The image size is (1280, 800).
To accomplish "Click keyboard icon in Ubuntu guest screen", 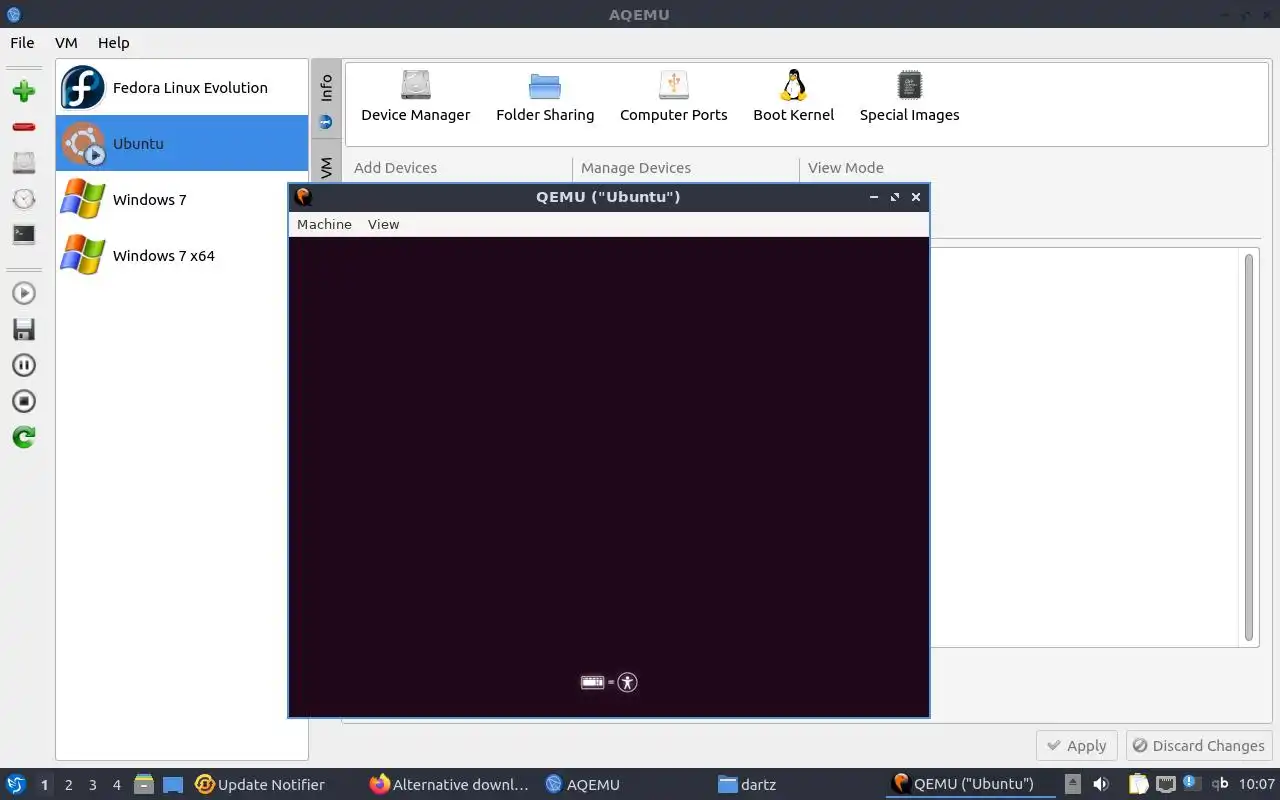I will pos(593,682).
